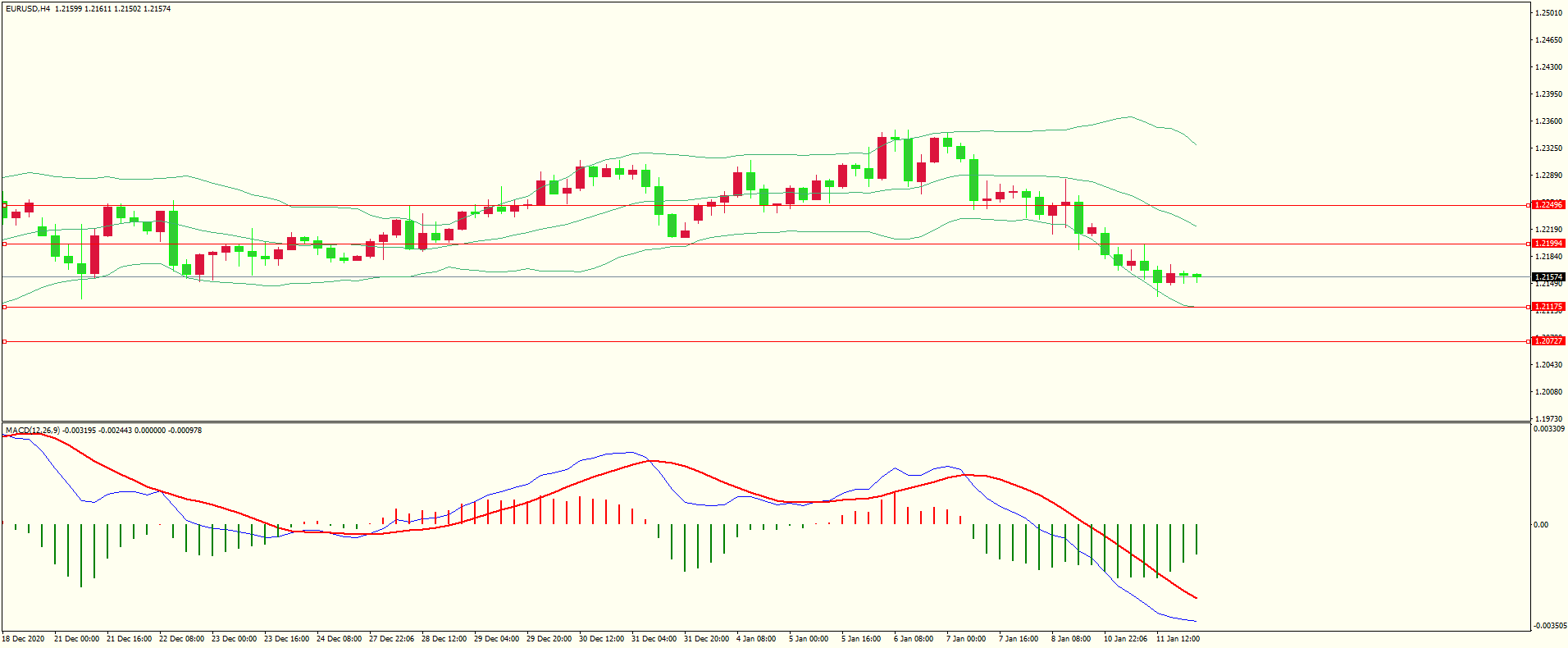The width and height of the screenshot is (1568, 648).
Task: Click the red 1.21994 price level label
Action: (x=1548, y=244)
